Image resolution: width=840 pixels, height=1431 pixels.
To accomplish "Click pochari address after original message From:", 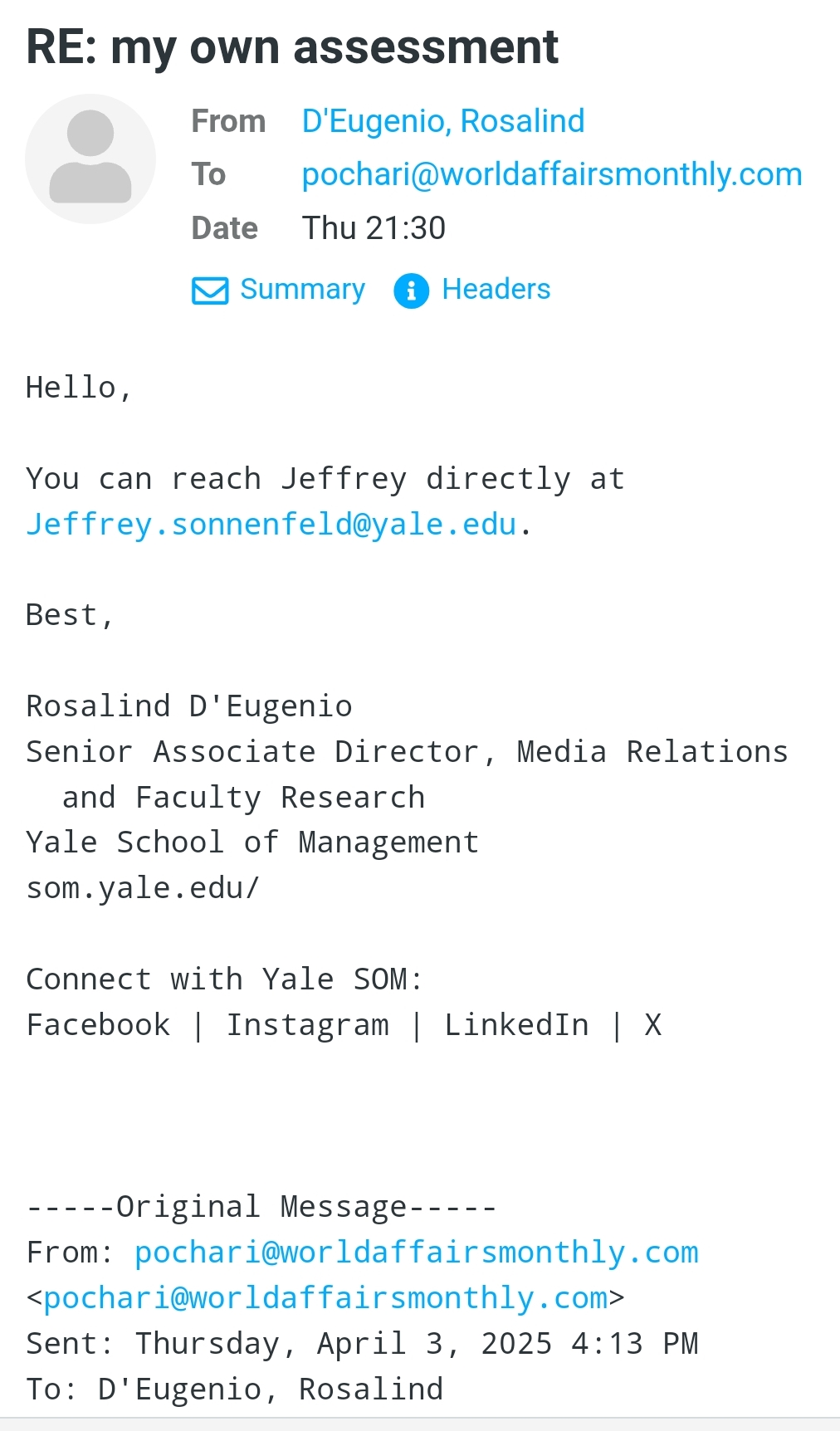I will pyautogui.click(x=417, y=1252).
